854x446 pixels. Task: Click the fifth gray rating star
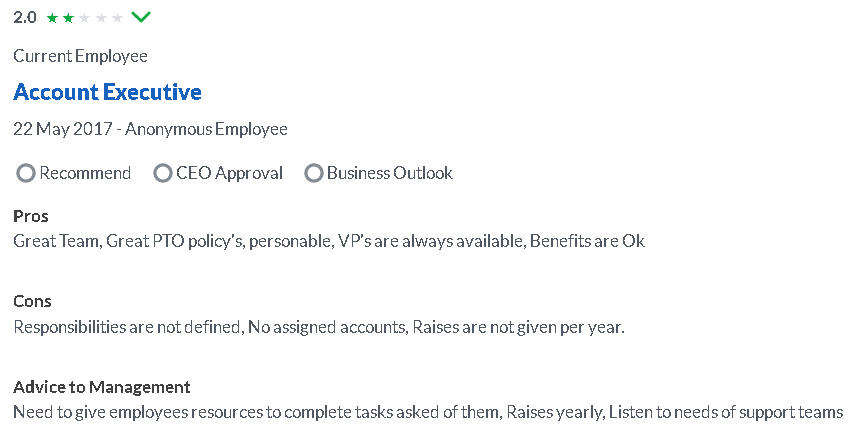click(117, 18)
